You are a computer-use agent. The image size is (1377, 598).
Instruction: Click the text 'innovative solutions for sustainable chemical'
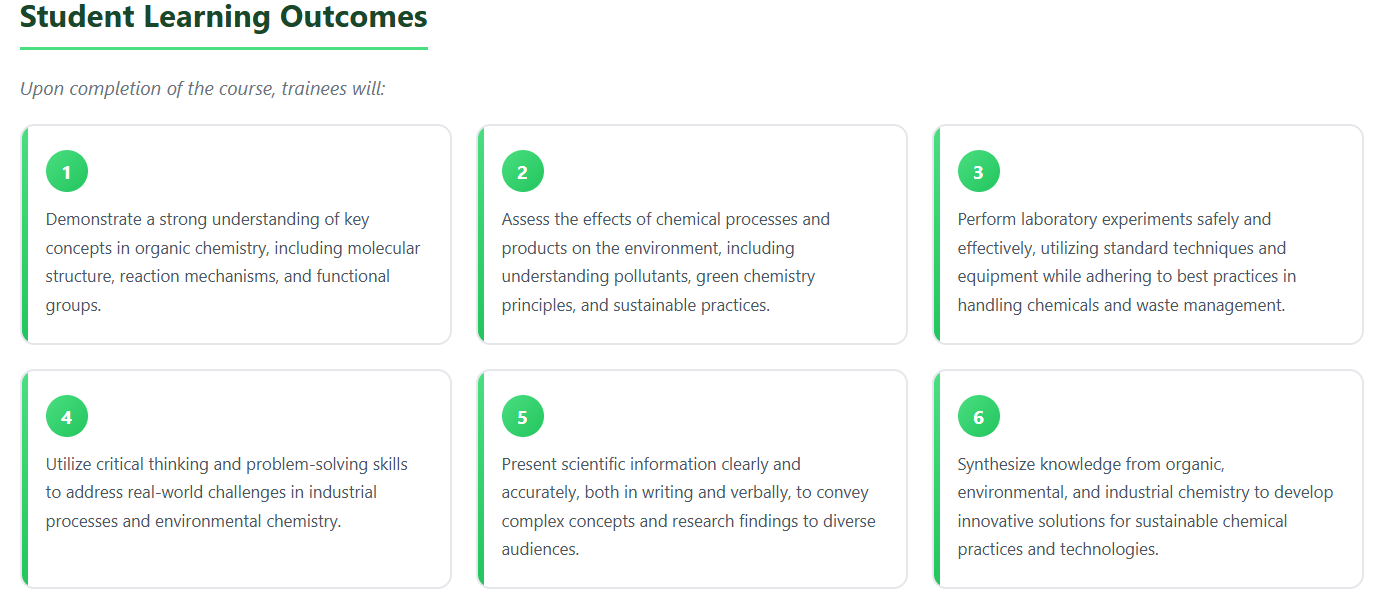point(1122,521)
